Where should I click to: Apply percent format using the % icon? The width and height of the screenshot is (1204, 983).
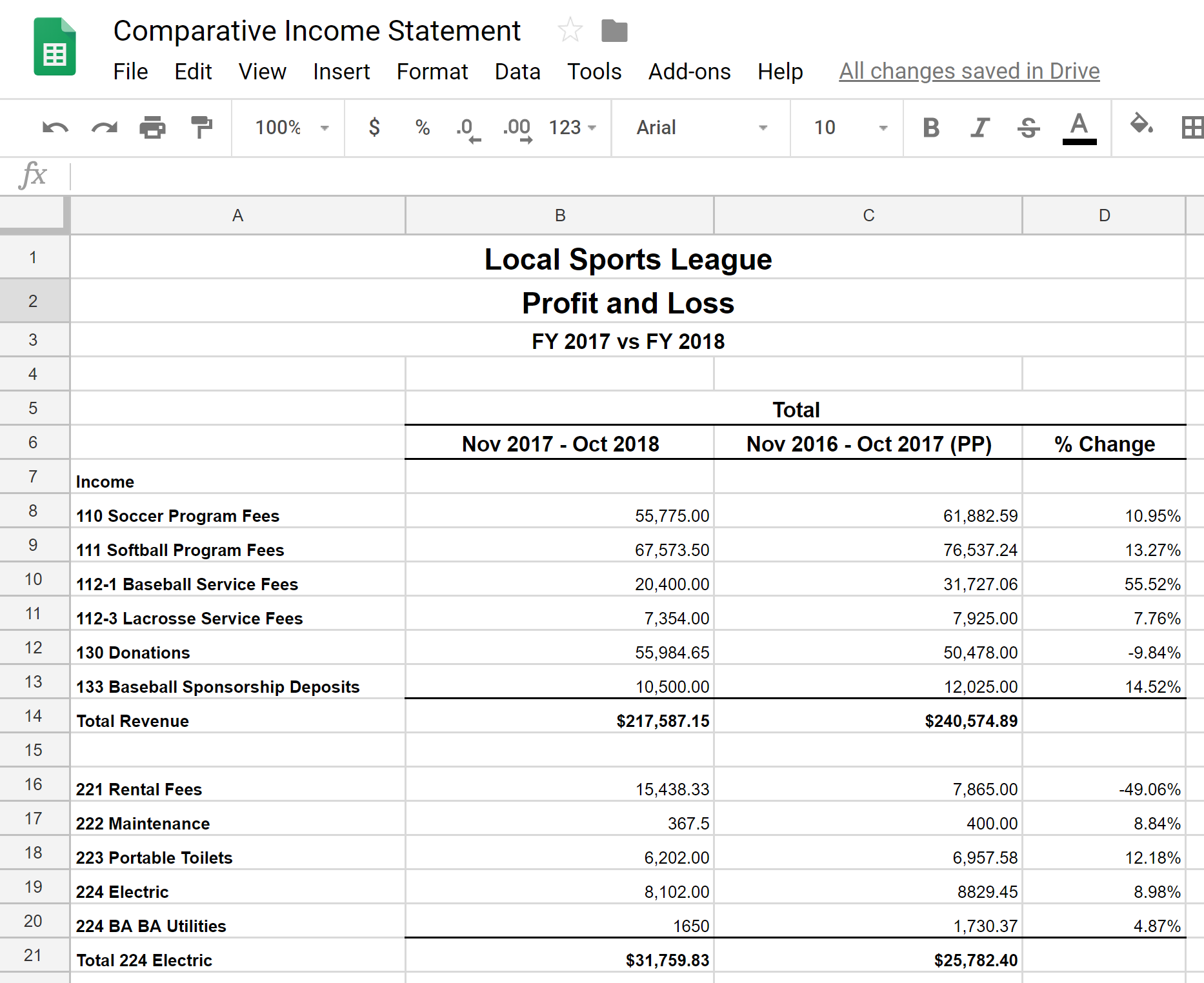coord(422,128)
